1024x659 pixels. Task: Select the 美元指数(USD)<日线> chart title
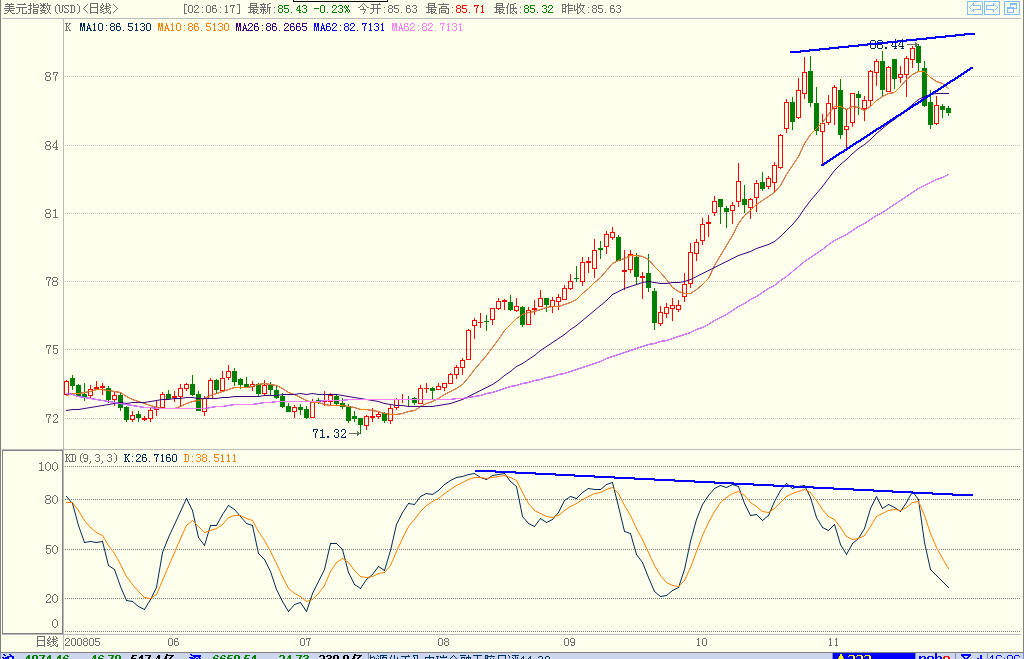(x=61, y=8)
